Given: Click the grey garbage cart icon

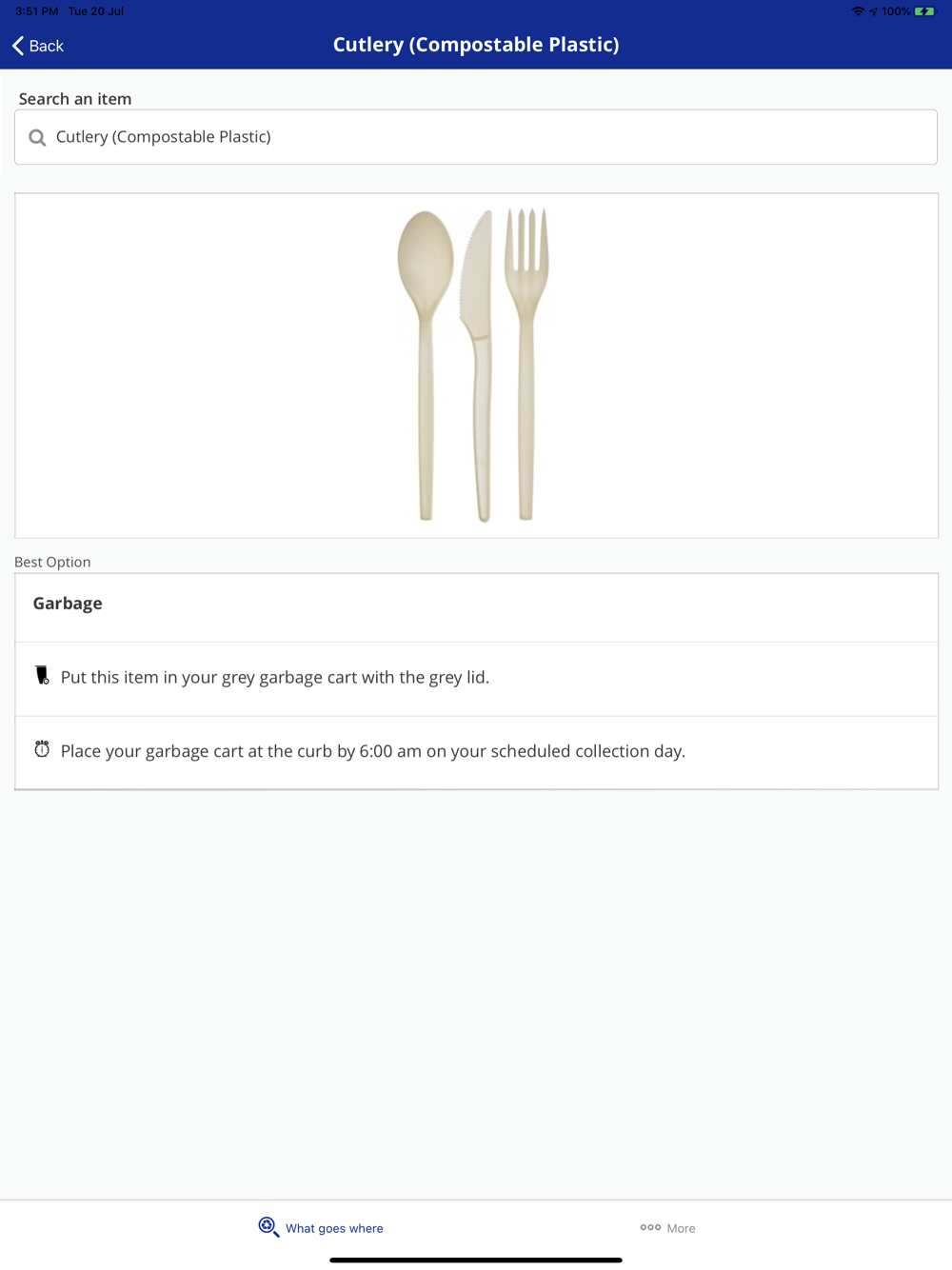Looking at the screenshot, I should 42,676.
